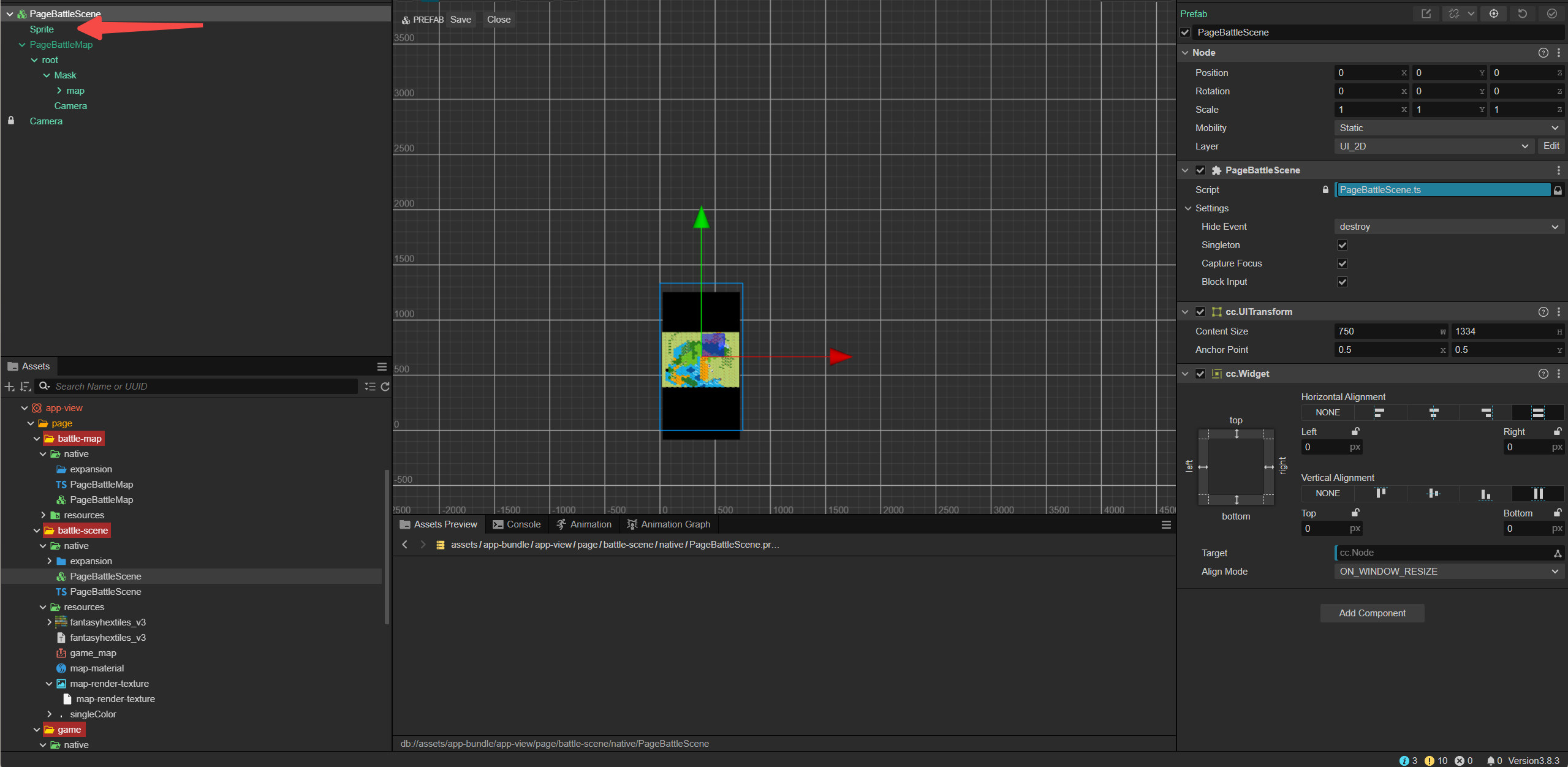
Task: Click the prefab Save button
Action: [x=460, y=20]
